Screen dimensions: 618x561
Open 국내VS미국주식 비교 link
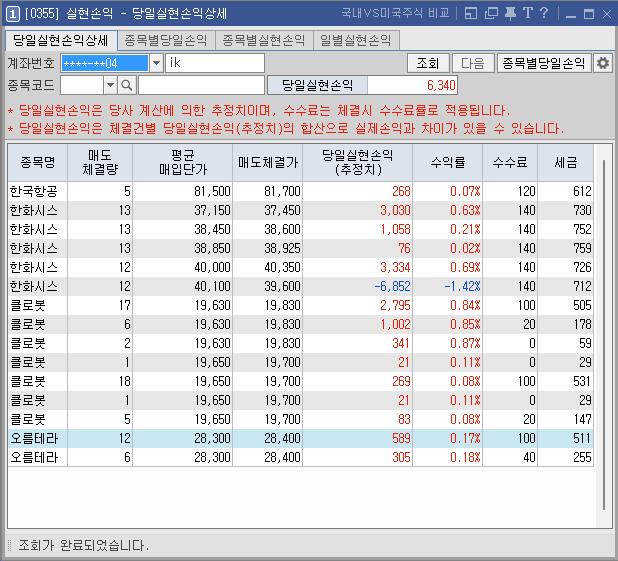[395, 13]
